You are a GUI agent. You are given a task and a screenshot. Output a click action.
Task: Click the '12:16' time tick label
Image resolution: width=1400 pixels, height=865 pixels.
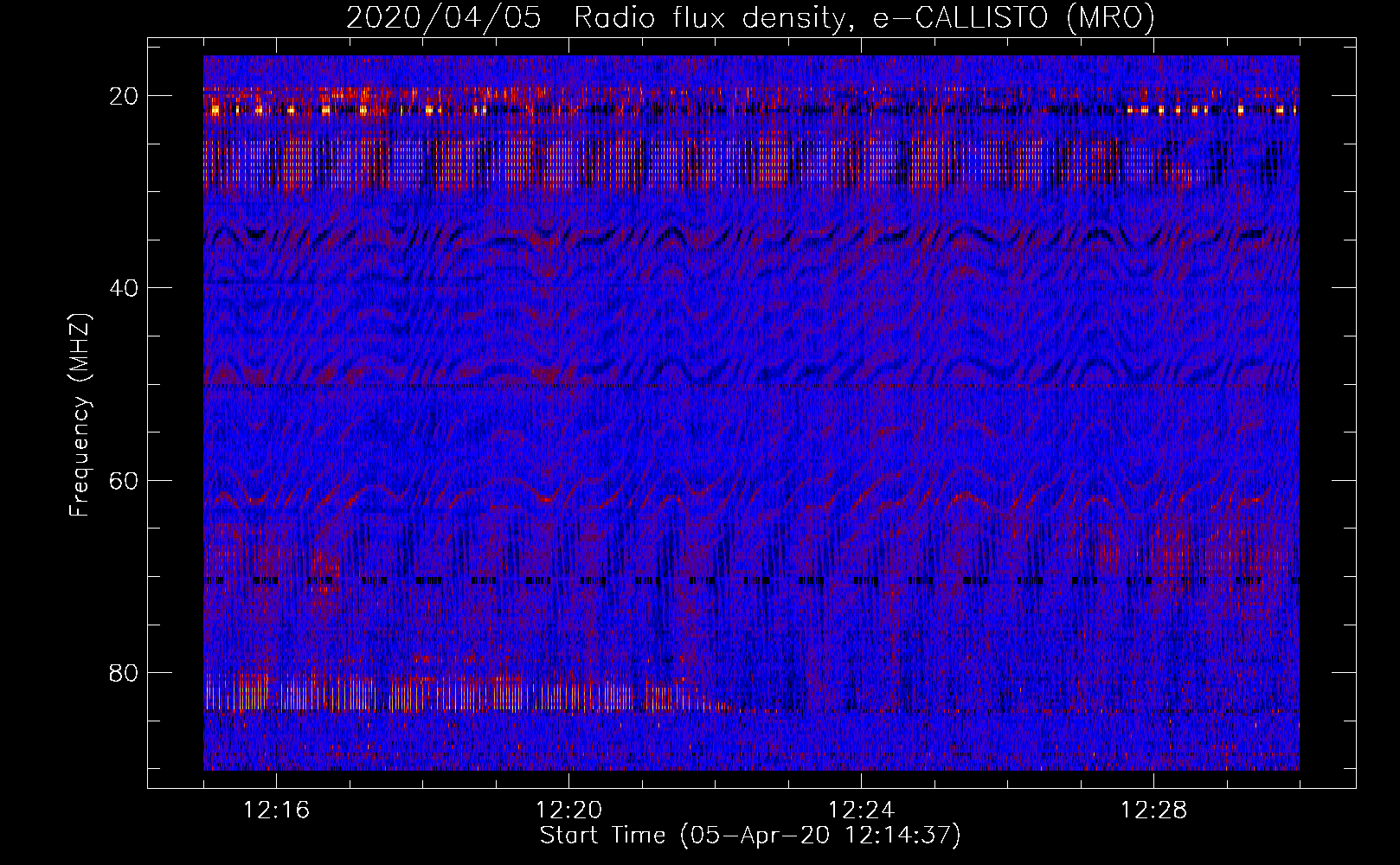point(276,811)
